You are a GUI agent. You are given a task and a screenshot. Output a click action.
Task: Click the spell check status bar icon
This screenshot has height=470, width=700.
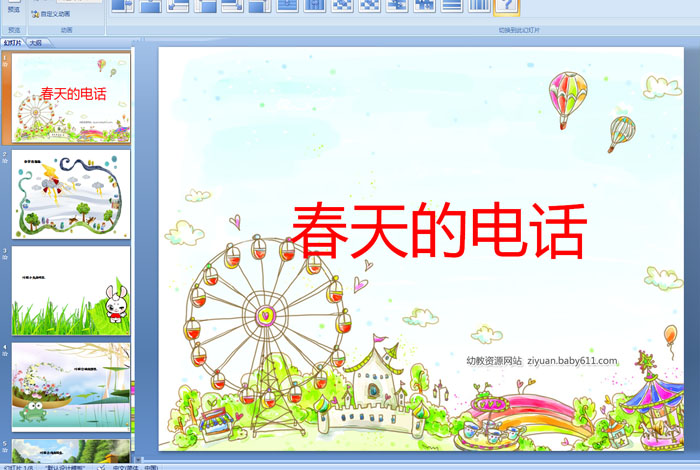pos(101,467)
